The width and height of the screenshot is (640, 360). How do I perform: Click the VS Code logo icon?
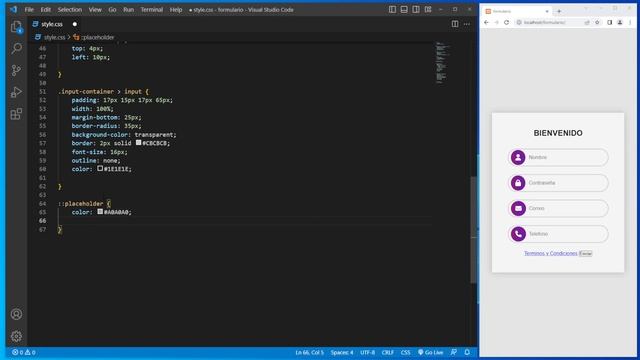point(13,9)
